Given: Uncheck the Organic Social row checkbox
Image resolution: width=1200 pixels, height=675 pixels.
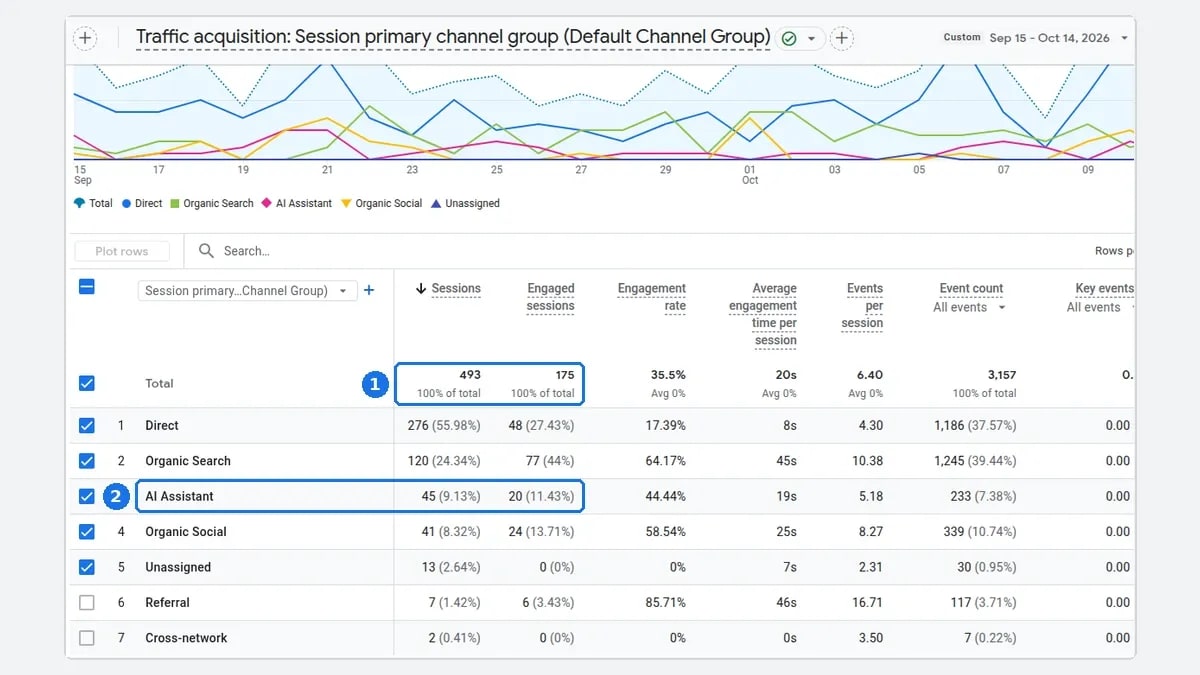Looking at the screenshot, I should (87, 532).
